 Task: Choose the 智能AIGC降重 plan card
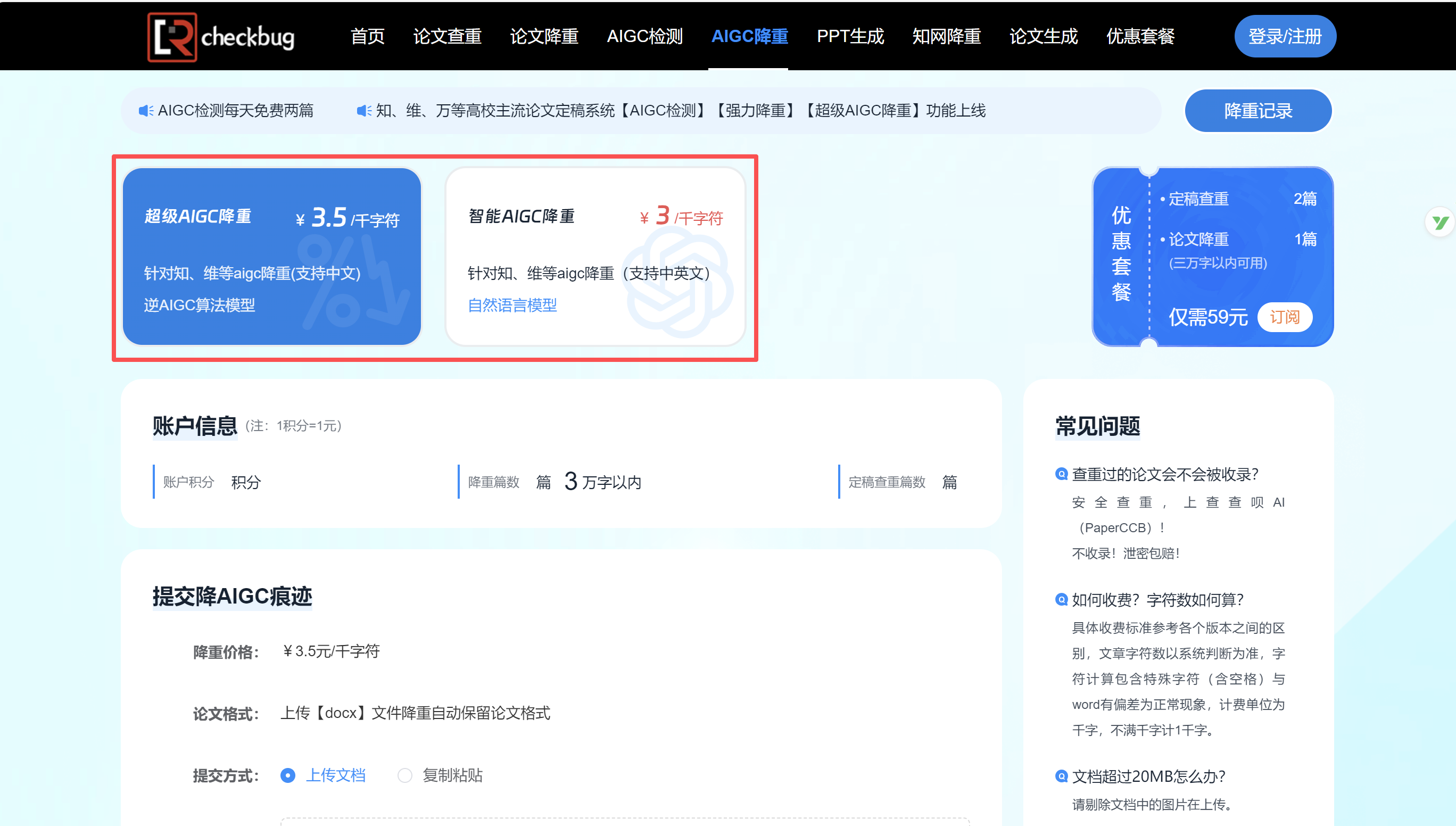pyautogui.click(x=594, y=257)
